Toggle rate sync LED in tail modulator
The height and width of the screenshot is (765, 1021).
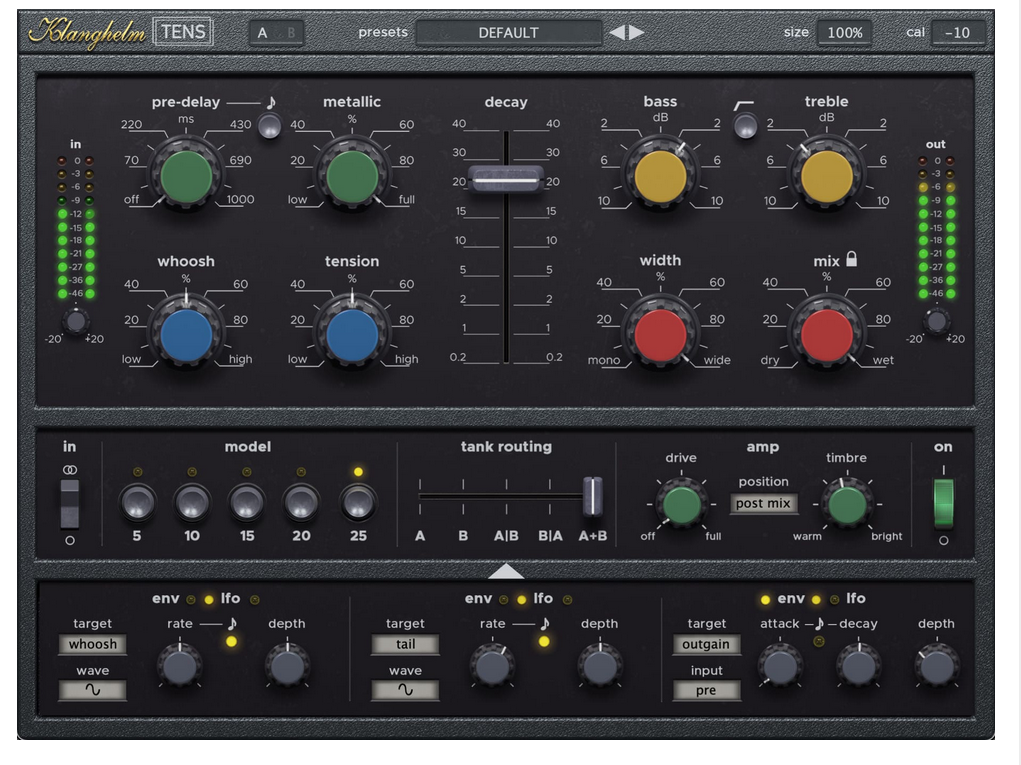point(544,641)
